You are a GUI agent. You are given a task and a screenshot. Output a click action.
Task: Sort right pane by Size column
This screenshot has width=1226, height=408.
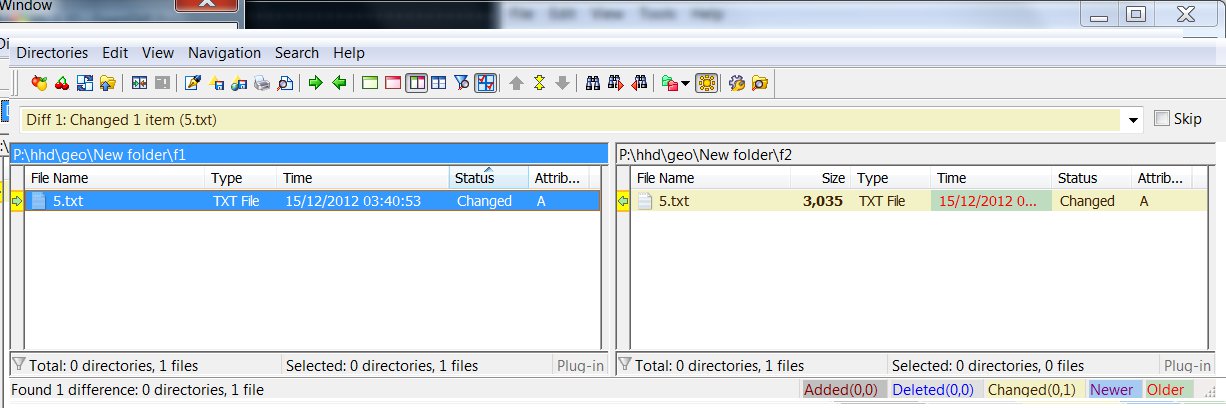pos(822,178)
